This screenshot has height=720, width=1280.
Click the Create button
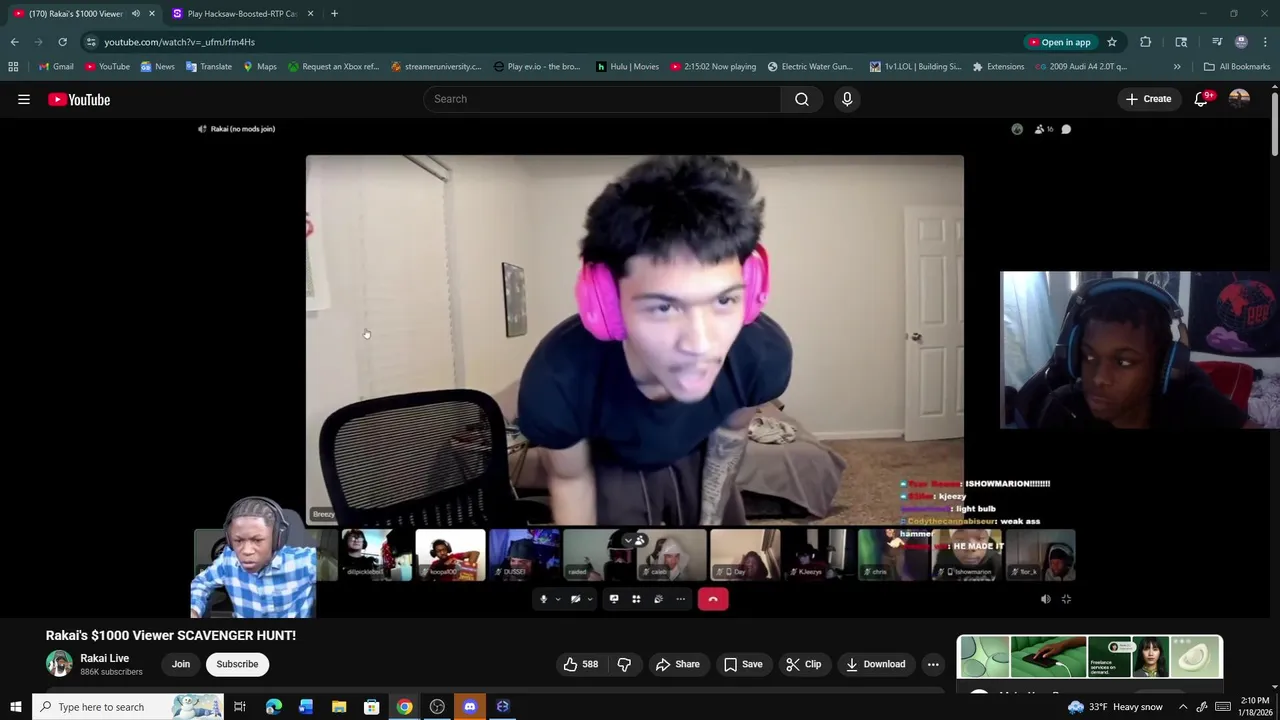[1148, 99]
